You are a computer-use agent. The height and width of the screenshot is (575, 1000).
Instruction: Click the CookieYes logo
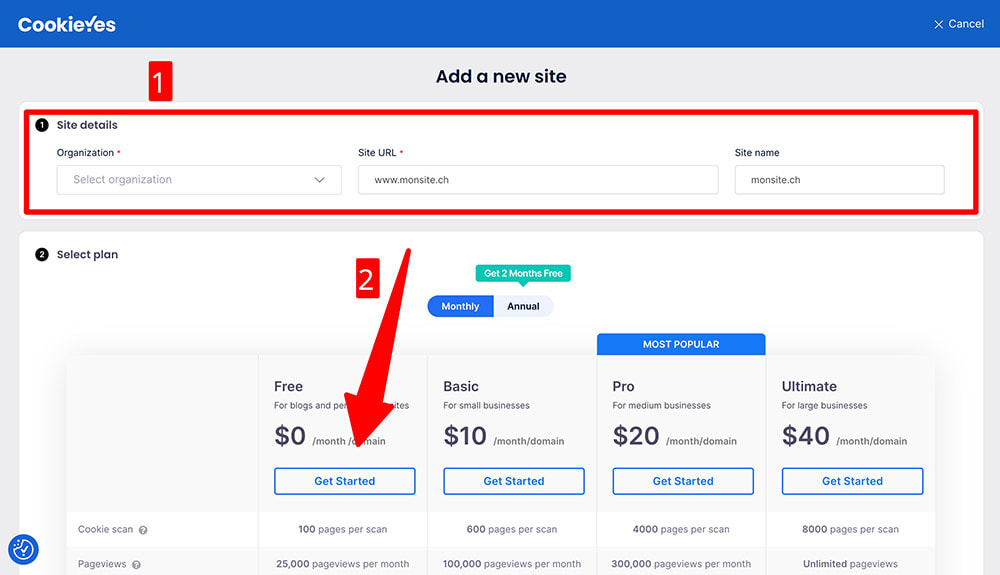point(67,24)
